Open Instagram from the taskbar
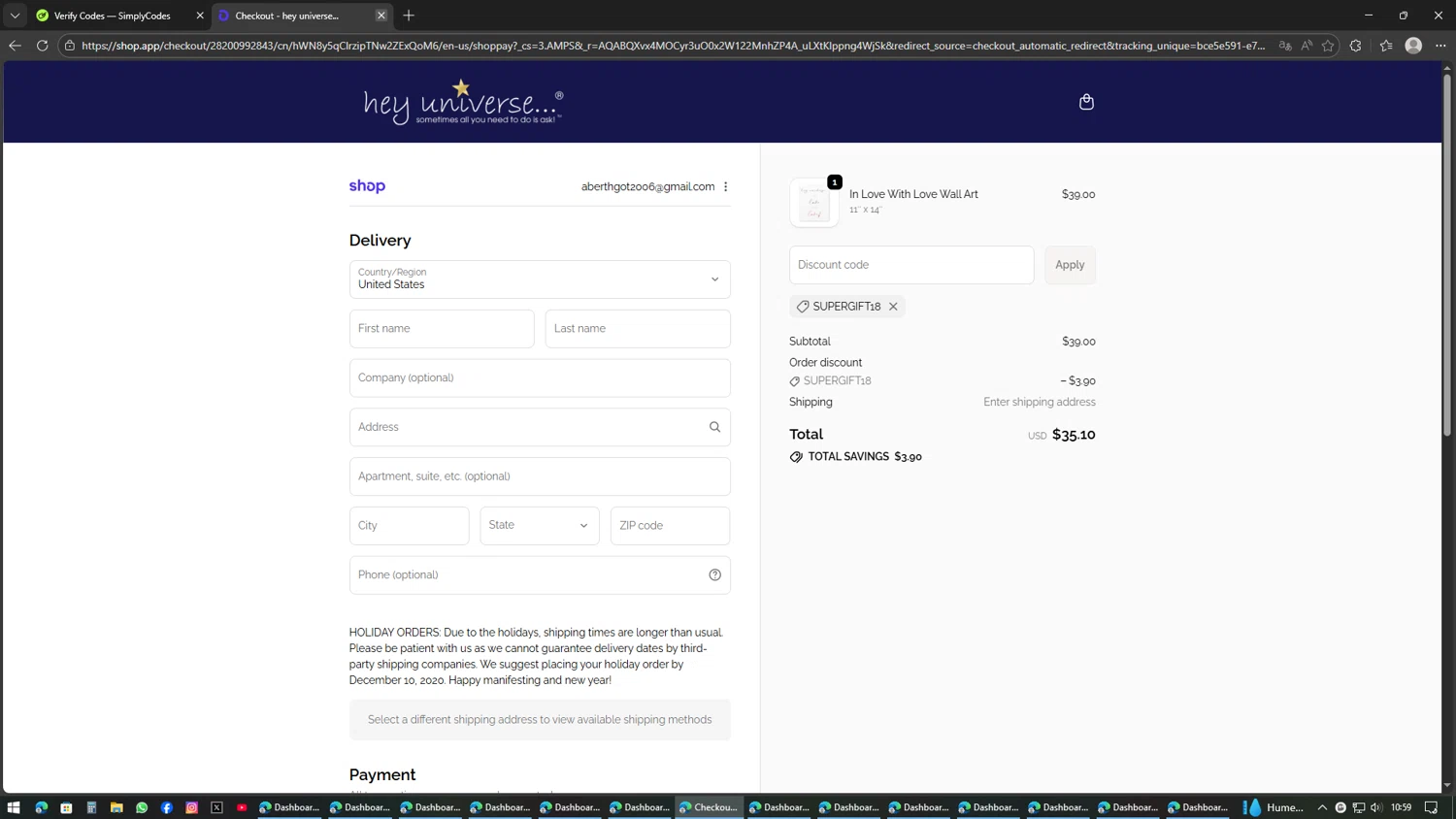This screenshot has height=819, width=1456. 192,807
